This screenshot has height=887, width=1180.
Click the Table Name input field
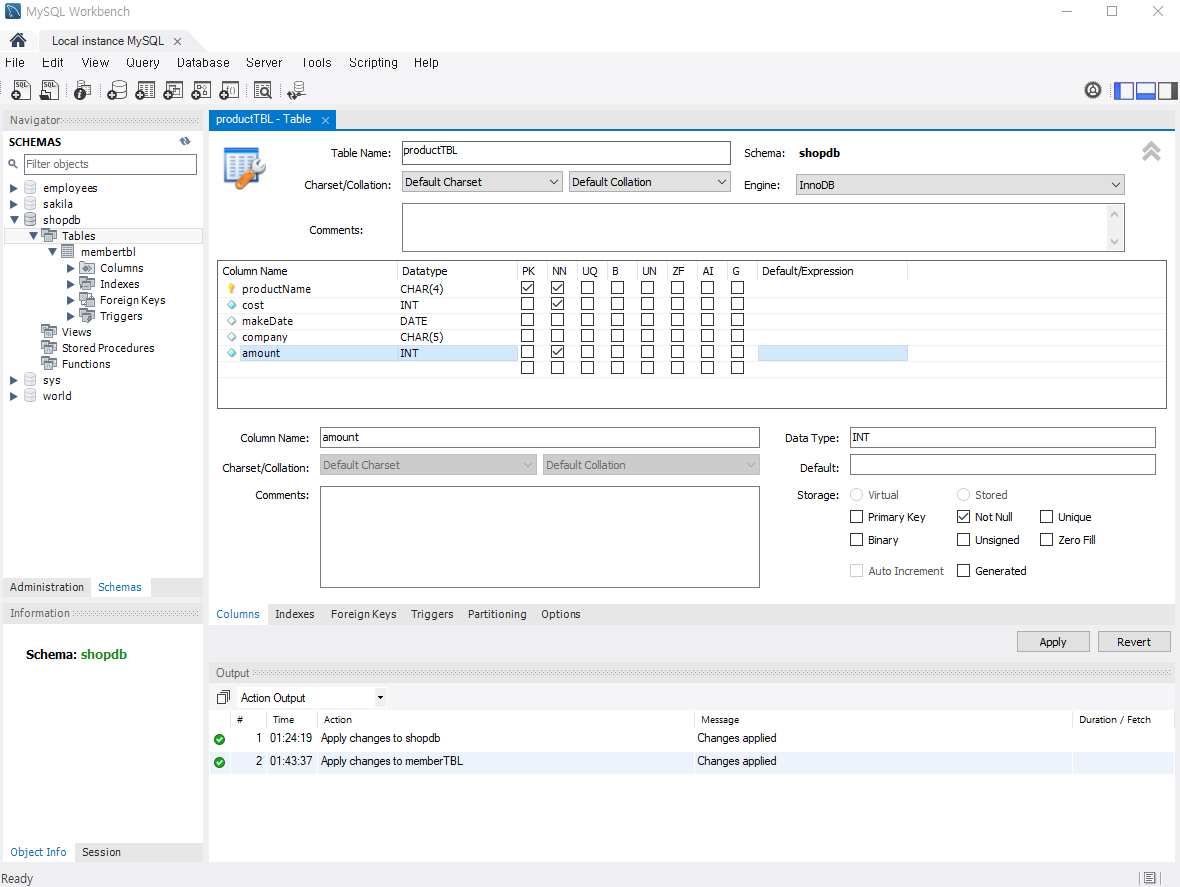click(x=566, y=153)
